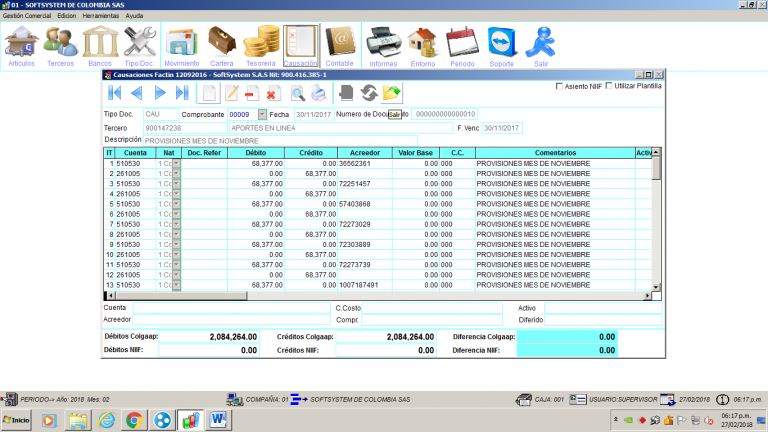Open Nat dropdown in row 1
The height and width of the screenshot is (432, 768).
coord(176,164)
